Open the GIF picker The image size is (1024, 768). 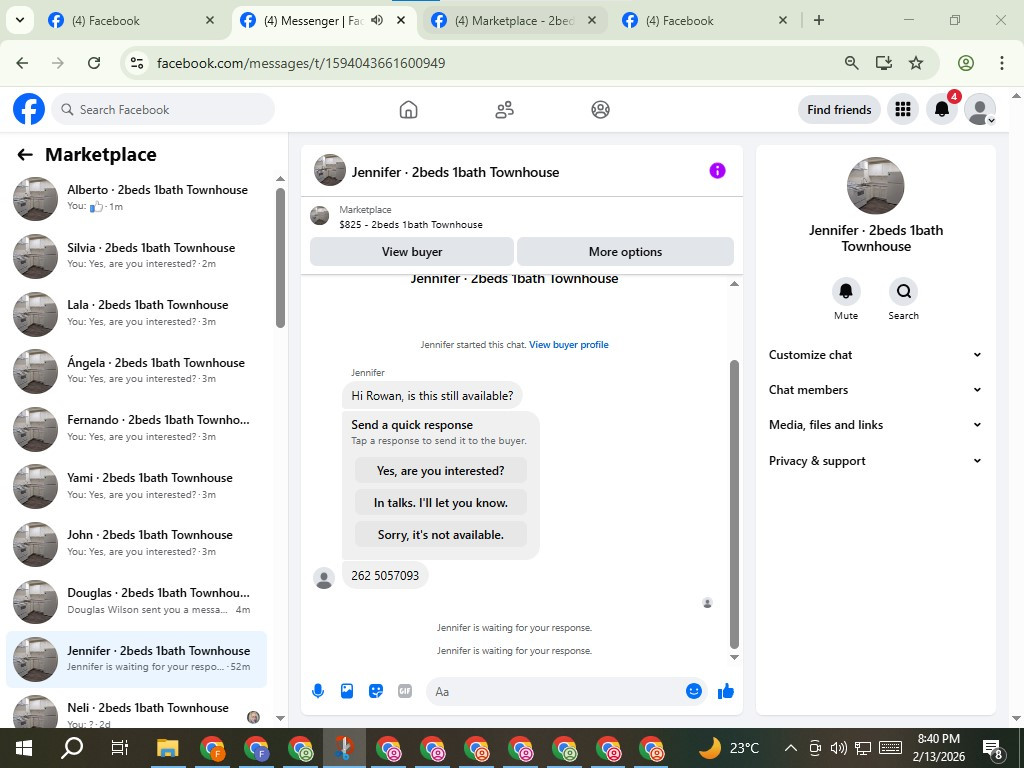405,691
